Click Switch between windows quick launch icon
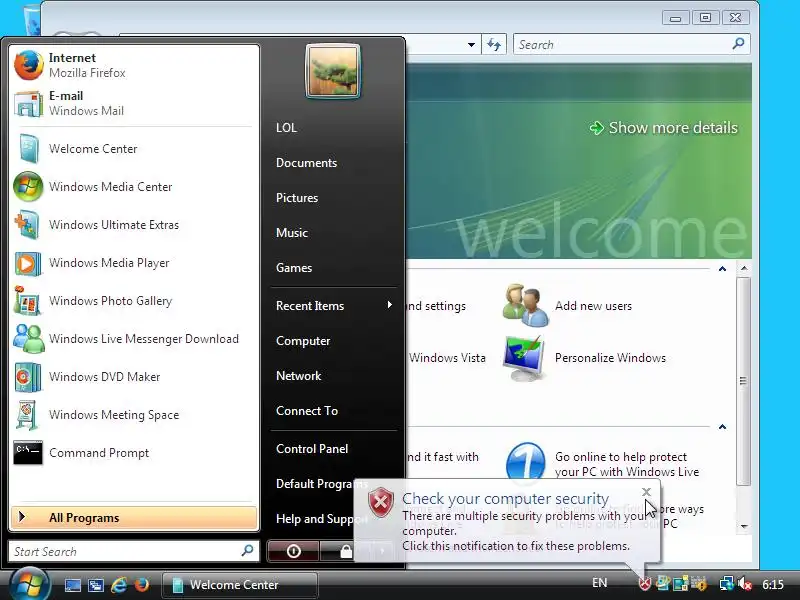 [95, 585]
